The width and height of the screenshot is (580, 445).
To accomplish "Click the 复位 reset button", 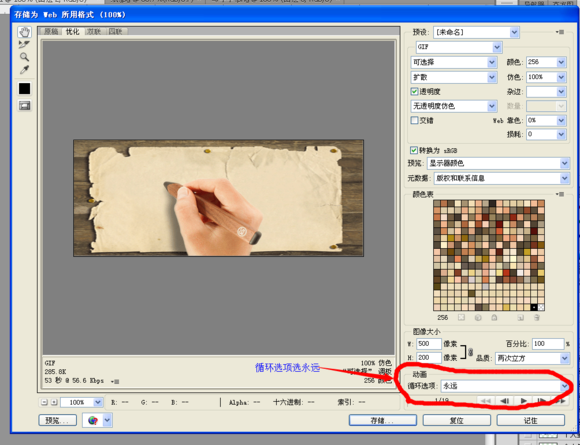I will click(x=457, y=420).
